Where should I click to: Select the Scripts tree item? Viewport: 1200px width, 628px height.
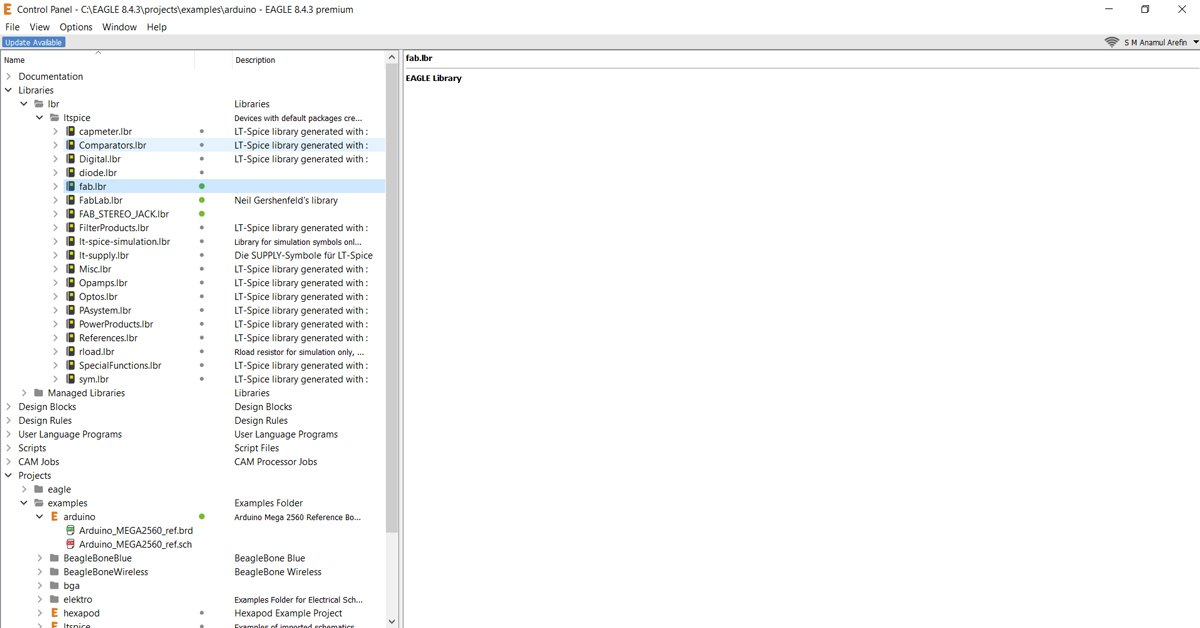[x=32, y=448]
